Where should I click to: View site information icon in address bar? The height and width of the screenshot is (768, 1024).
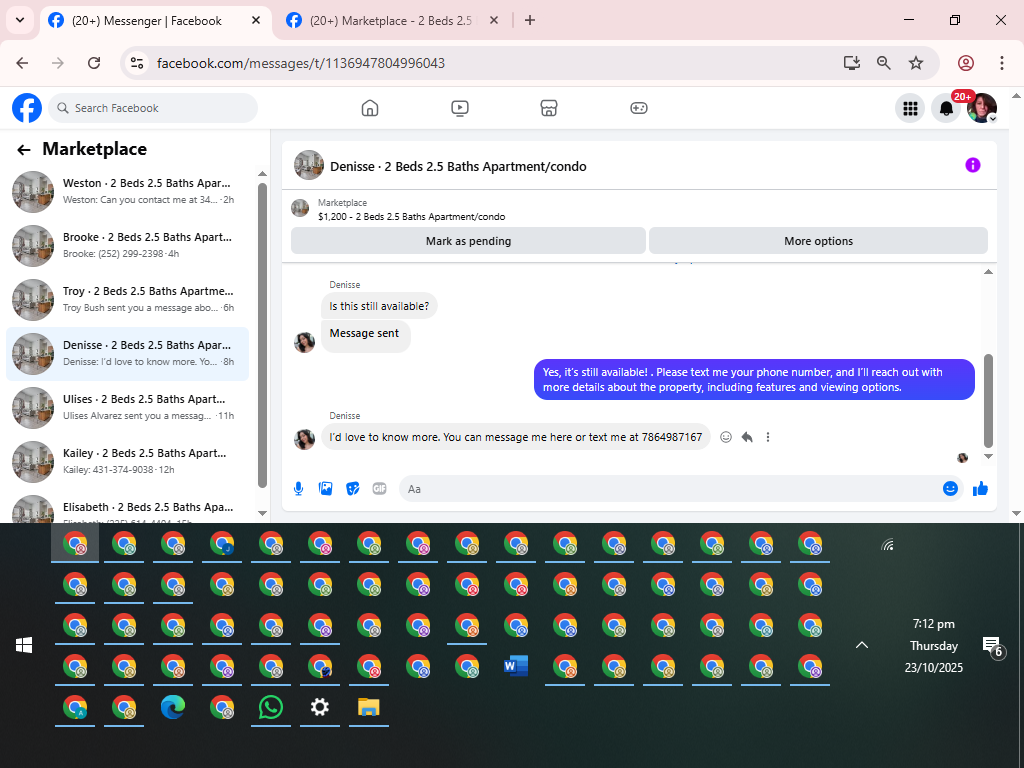137,63
